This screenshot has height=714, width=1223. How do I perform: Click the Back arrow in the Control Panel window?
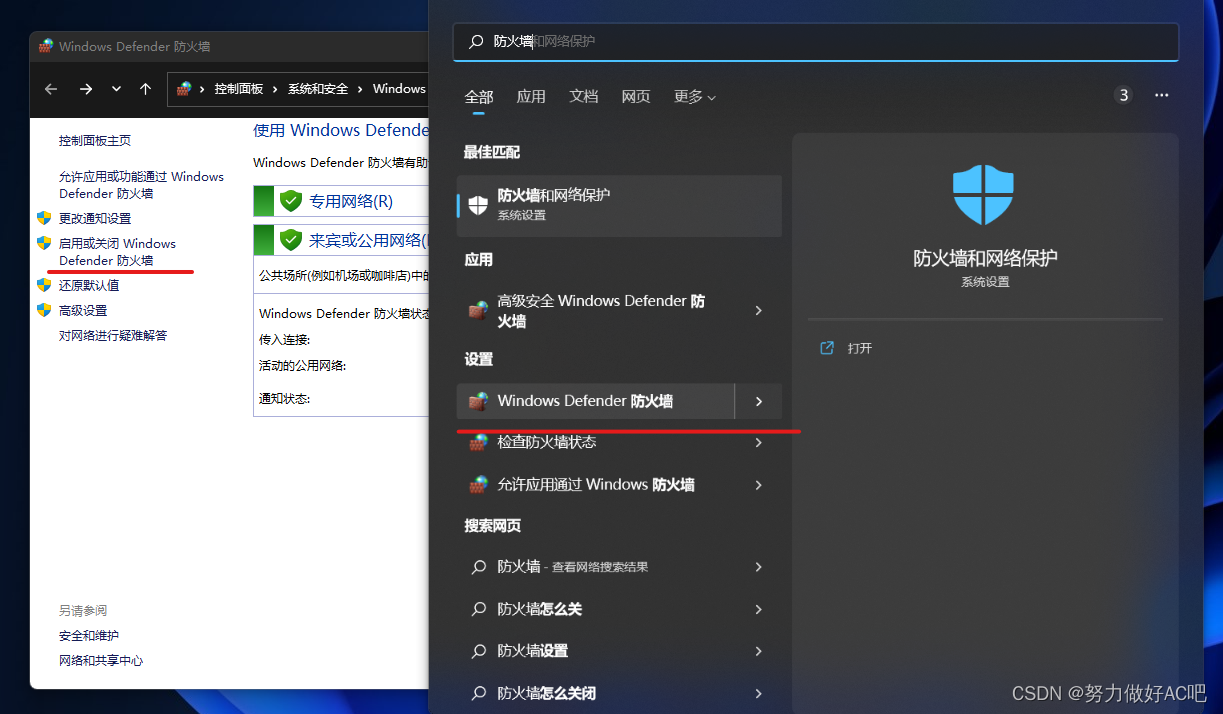(x=52, y=89)
